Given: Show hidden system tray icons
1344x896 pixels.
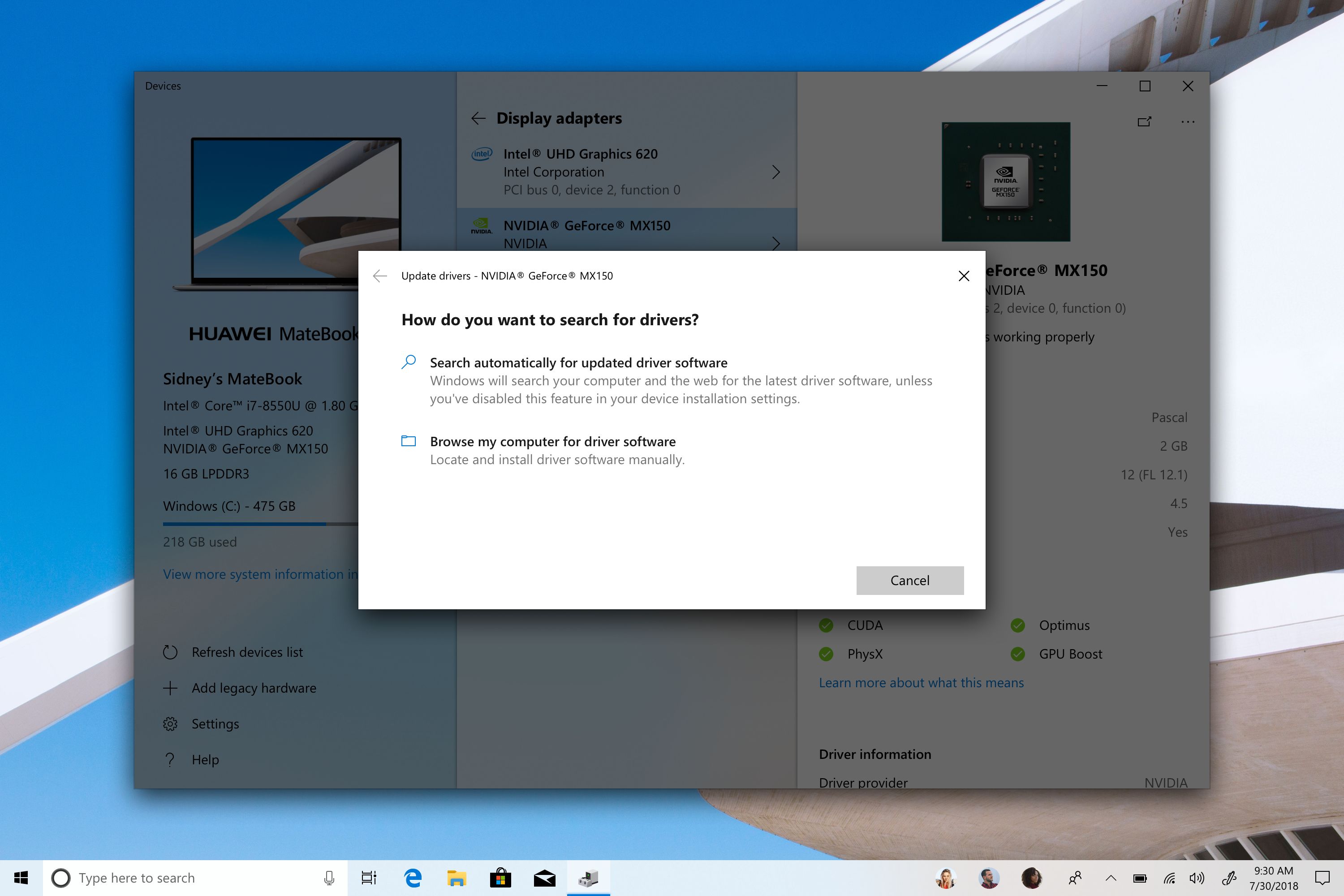Looking at the screenshot, I should [1111, 878].
